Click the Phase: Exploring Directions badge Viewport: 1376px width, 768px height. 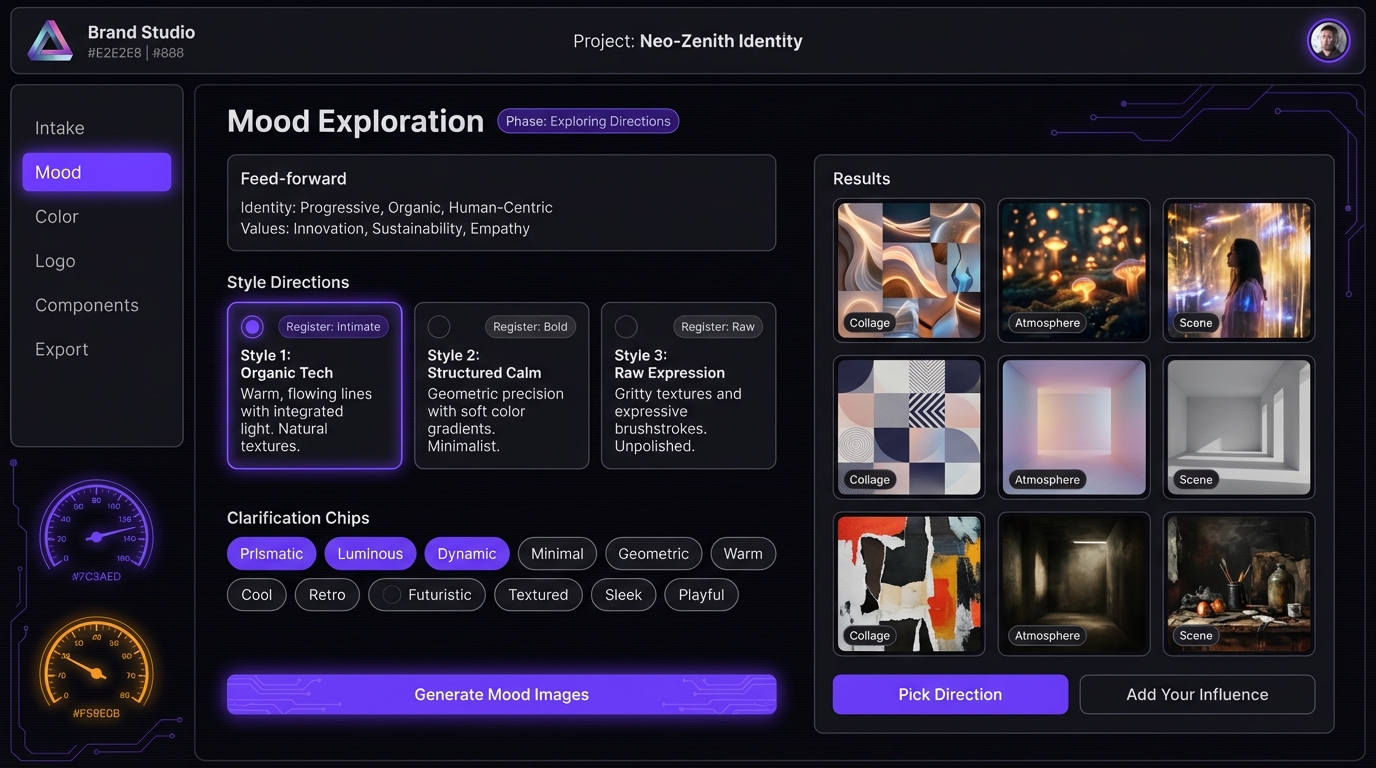point(588,121)
